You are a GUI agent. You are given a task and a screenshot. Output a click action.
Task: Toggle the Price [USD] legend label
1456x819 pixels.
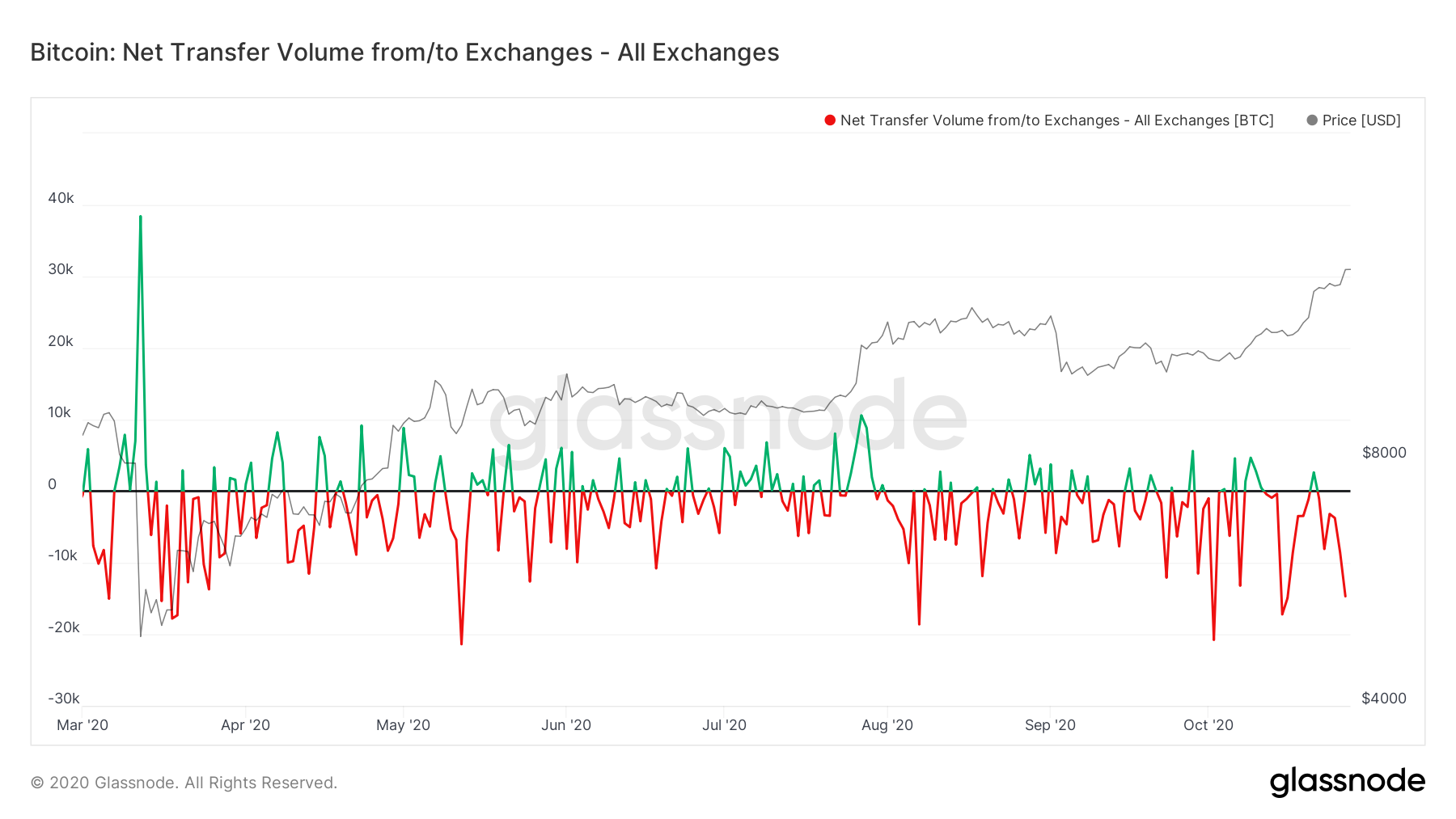[x=1361, y=120]
